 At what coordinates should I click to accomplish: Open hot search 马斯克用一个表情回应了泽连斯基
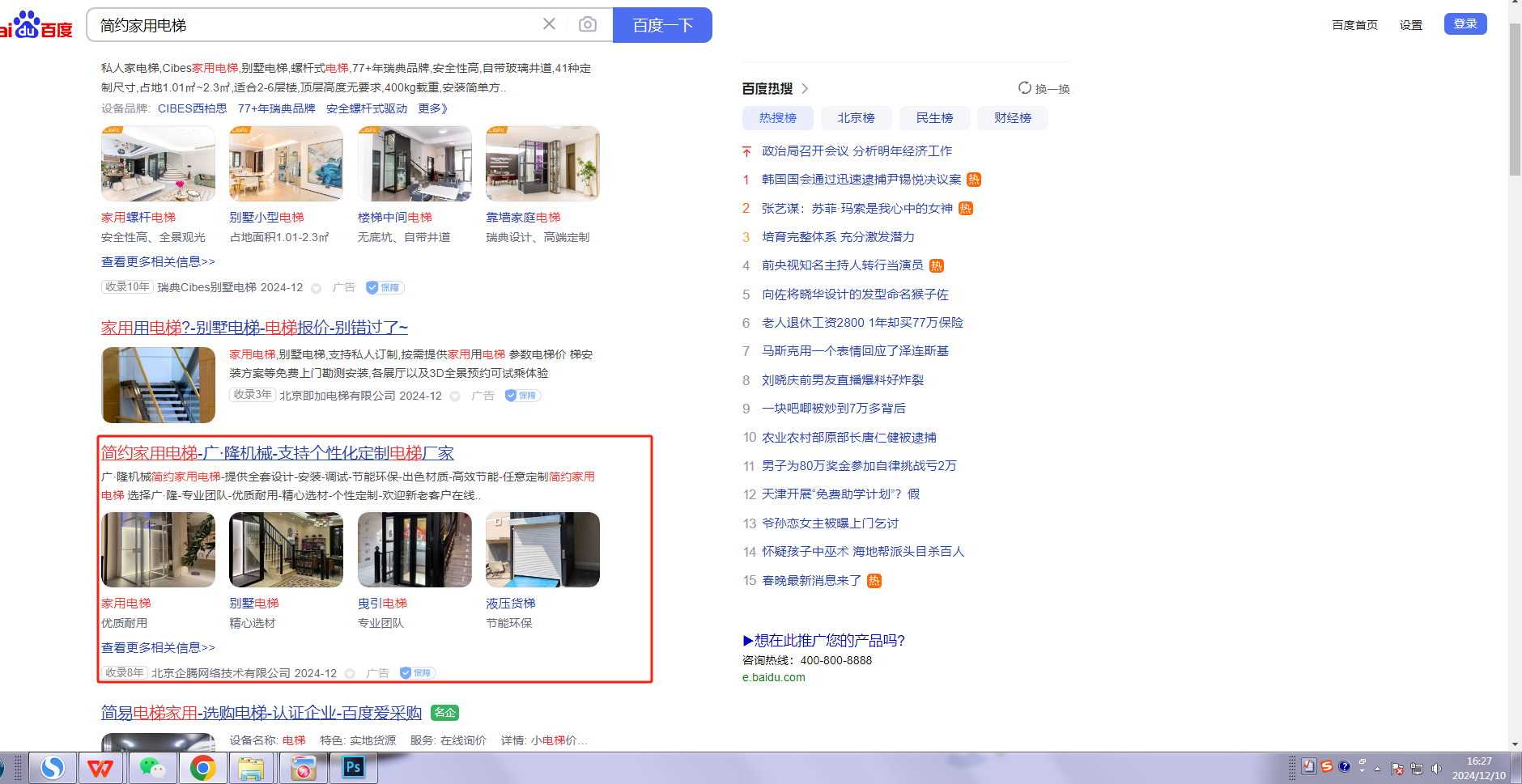click(855, 351)
